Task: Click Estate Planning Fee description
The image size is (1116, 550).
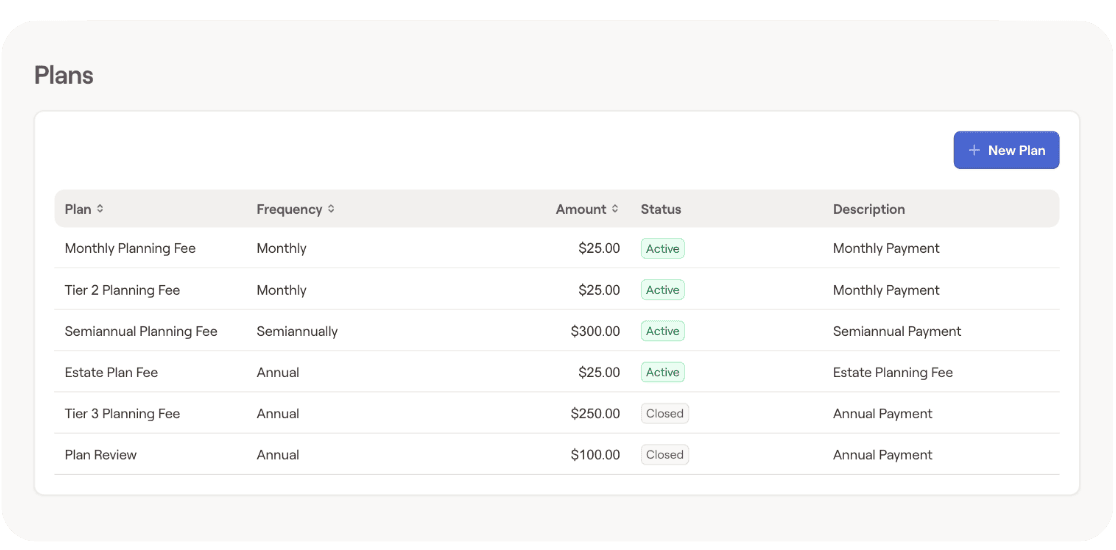Action: coord(893,373)
